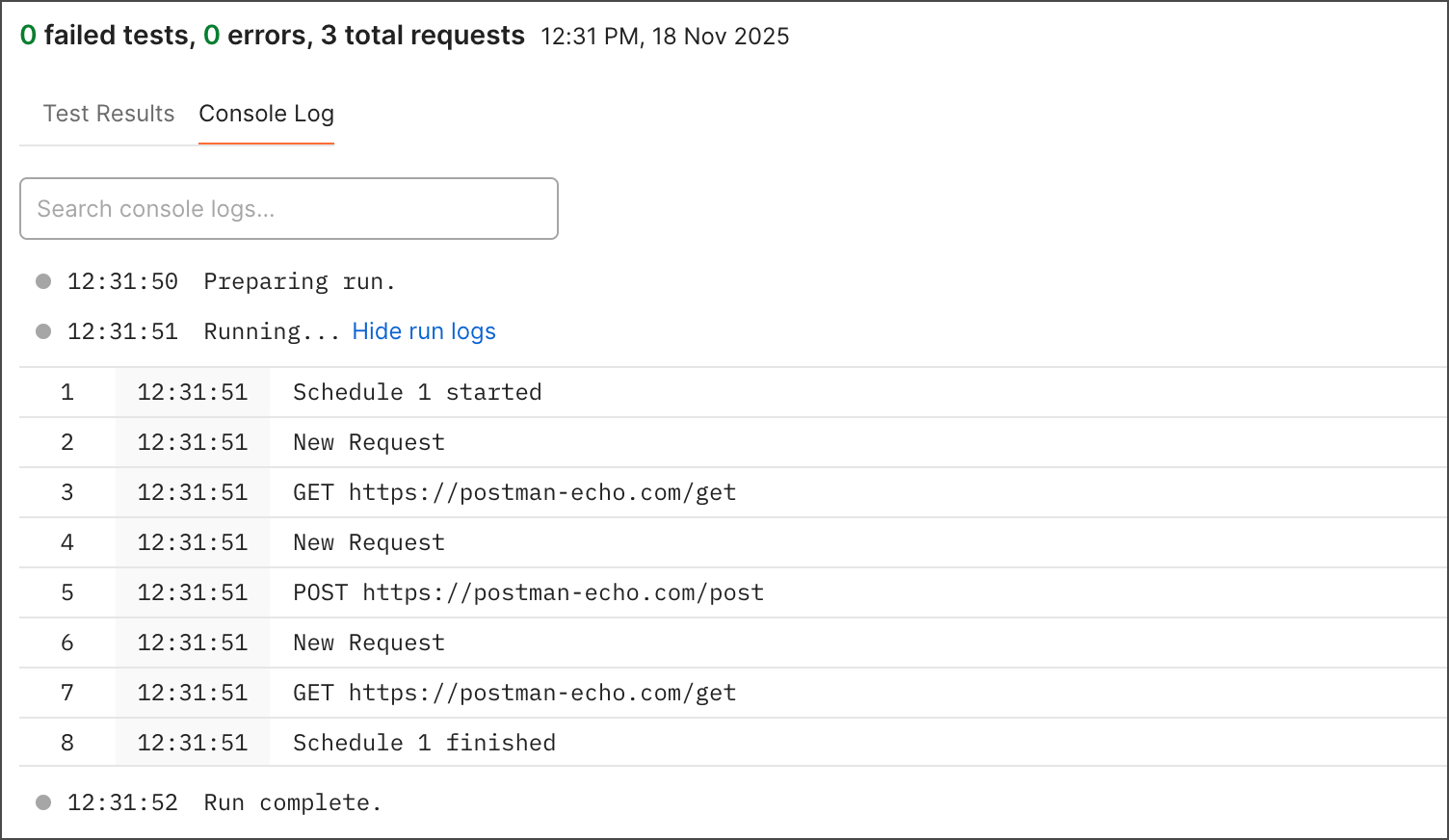The height and width of the screenshot is (840, 1449).
Task: Click the bullet icon beside Run complete
Action: (43, 802)
